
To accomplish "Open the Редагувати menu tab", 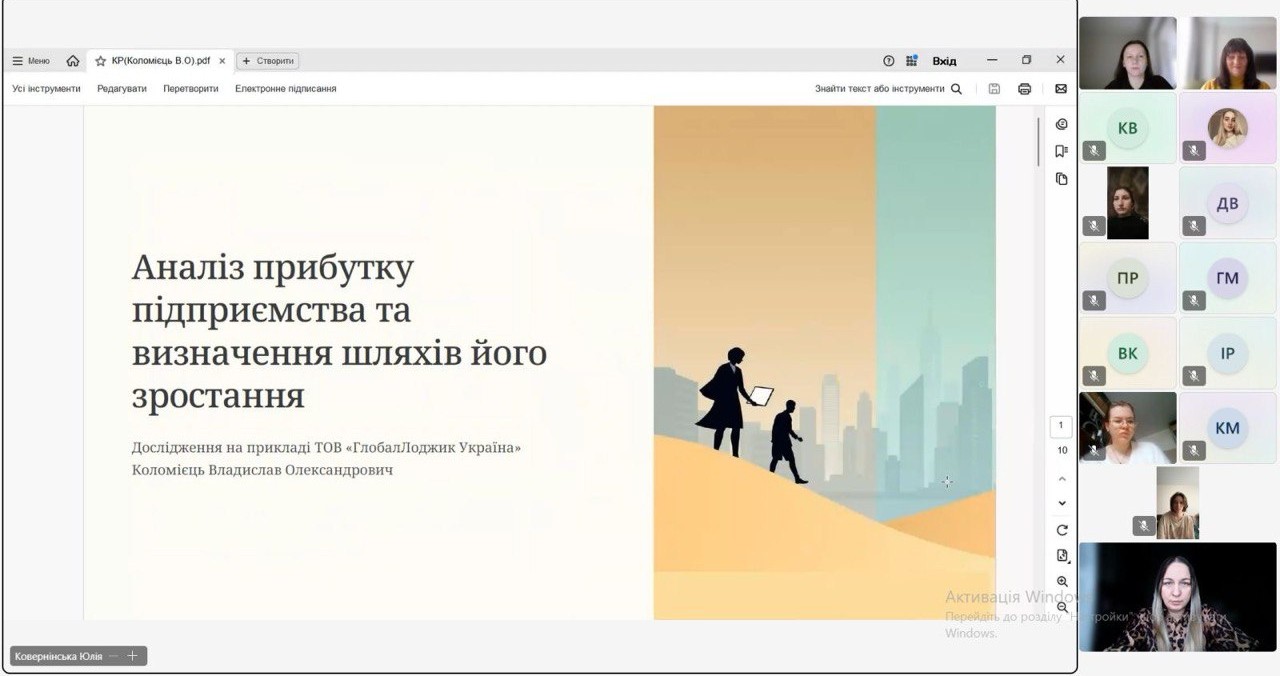I will [x=121, y=89].
